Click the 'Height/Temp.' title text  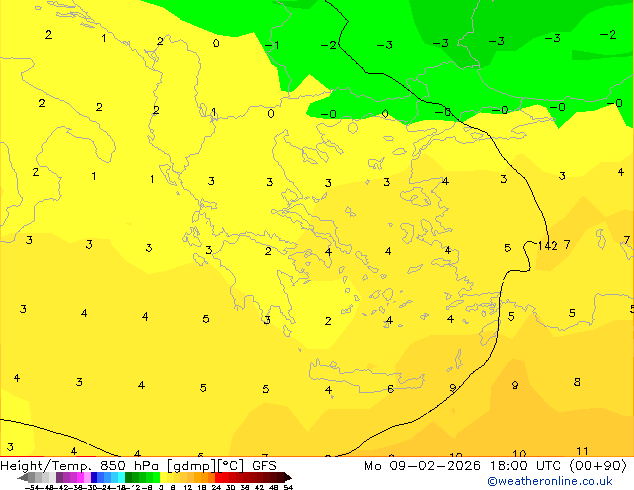click(x=46, y=466)
